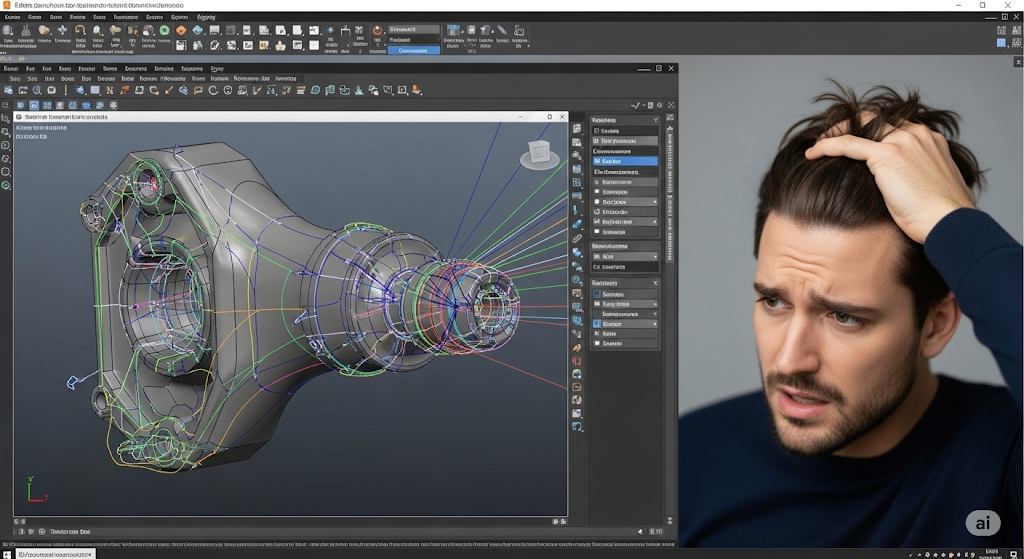The height and width of the screenshot is (559, 1024).
Task: Click the green circle icon in left tool strip
Action: pos(6,185)
